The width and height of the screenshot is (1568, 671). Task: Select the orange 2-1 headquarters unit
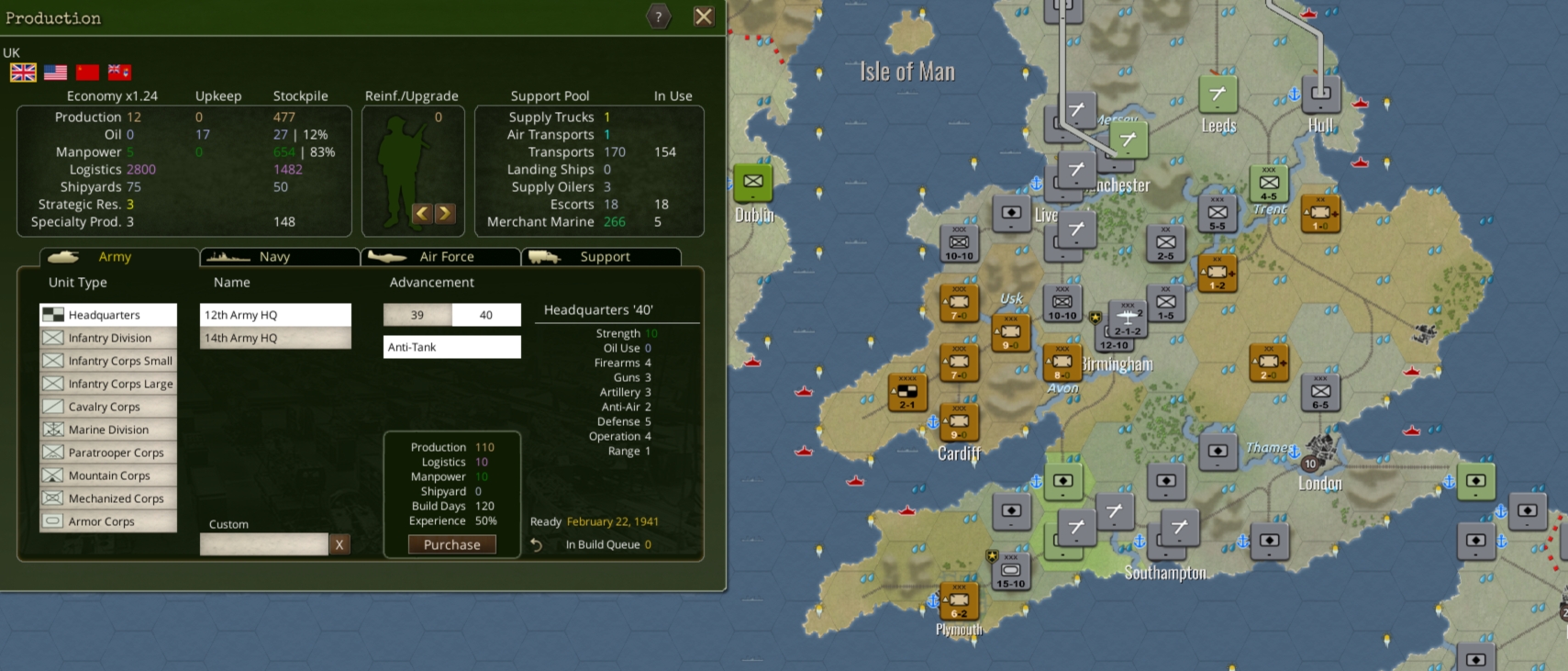(x=907, y=393)
